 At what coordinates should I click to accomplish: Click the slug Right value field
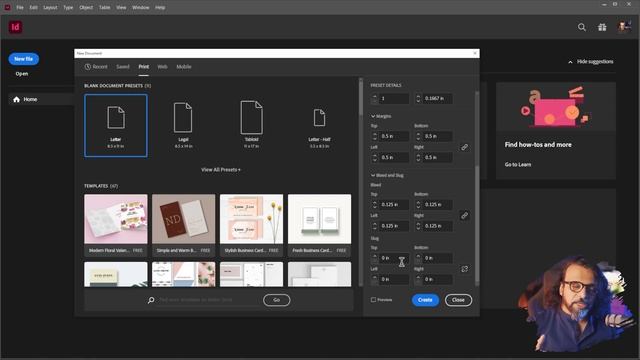tap(437, 279)
